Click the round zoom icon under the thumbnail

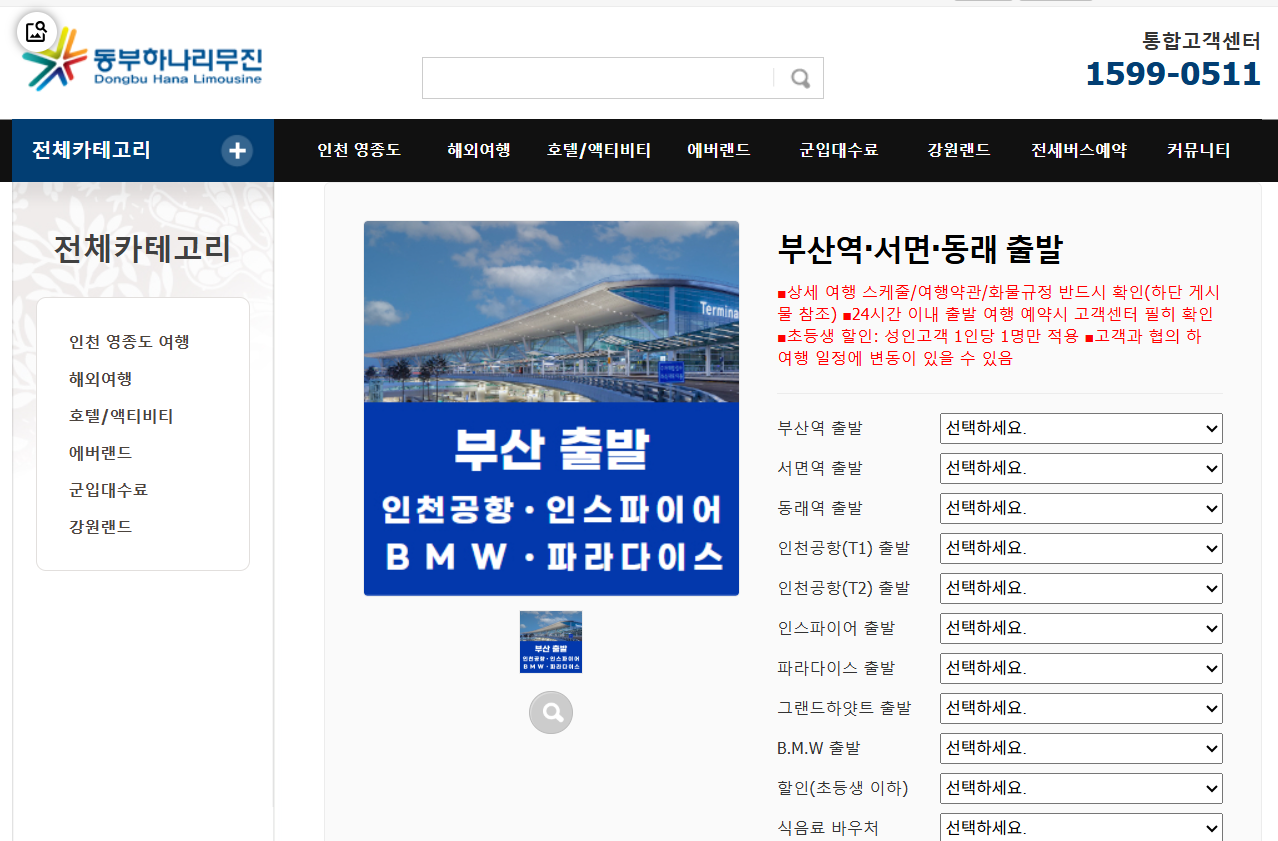point(551,712)
